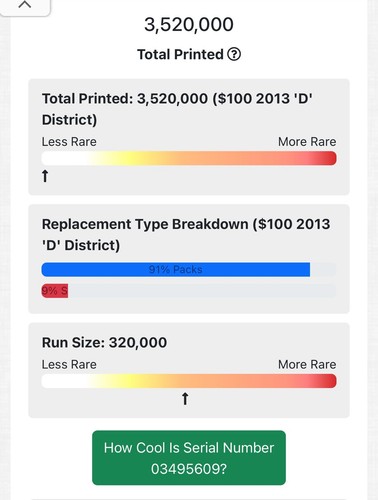The height and width of the screenshot is (500, 378).
Task: Click the Total Printed label text
Action: point(180,54)
